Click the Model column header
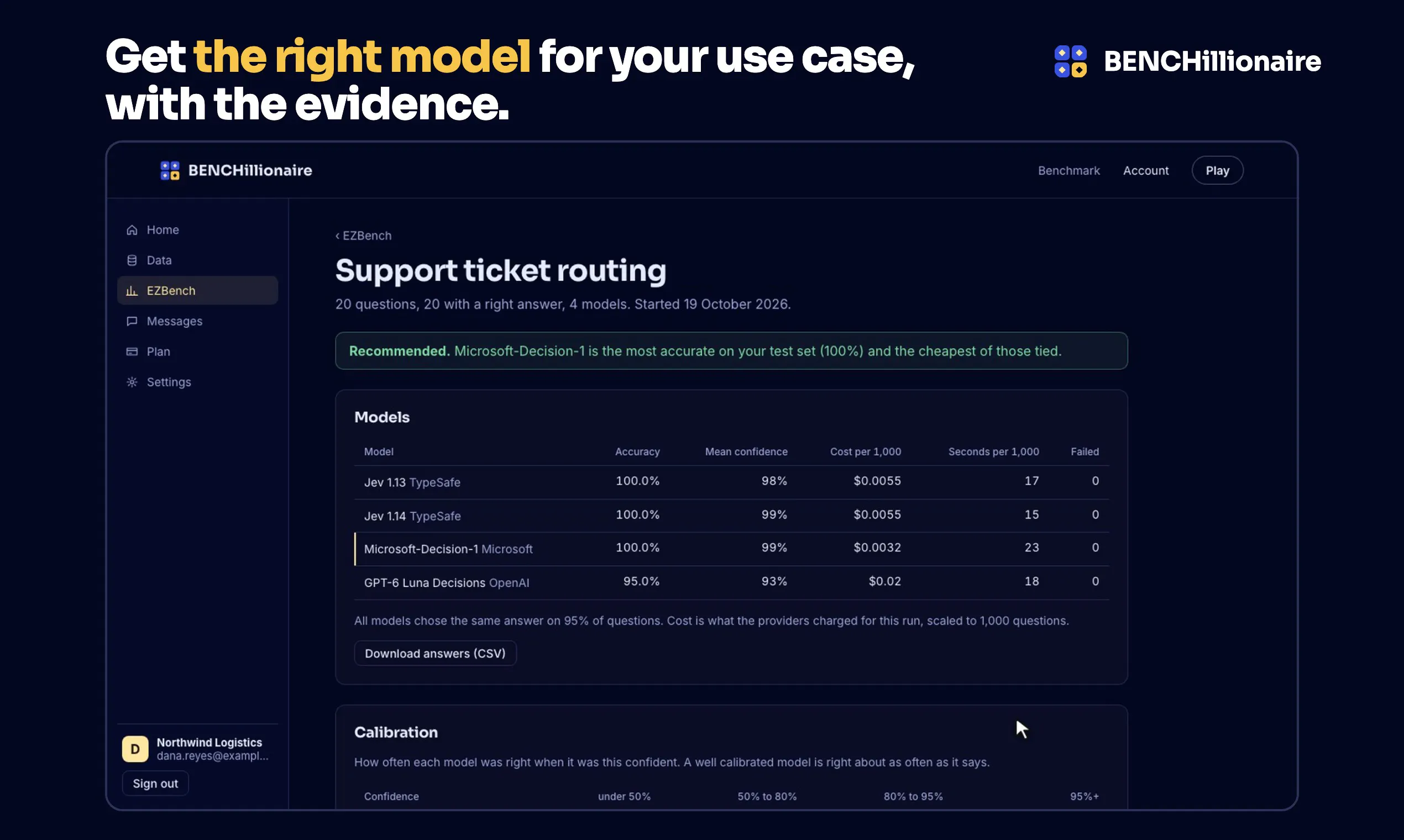The image size is (1404, 840). 379,452
